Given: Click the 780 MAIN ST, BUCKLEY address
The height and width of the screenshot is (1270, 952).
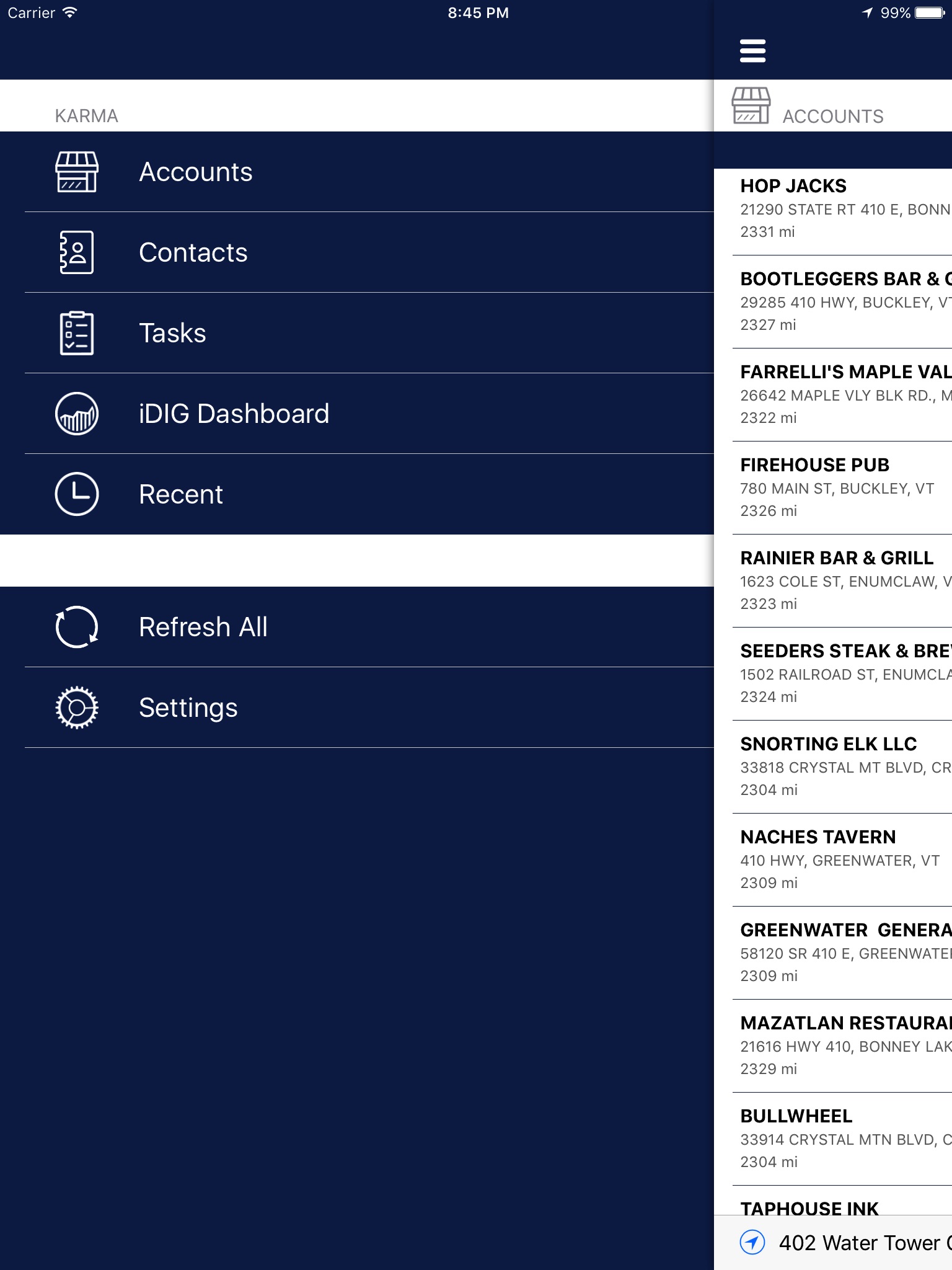Looking at the screenshot, I should 837,489.
